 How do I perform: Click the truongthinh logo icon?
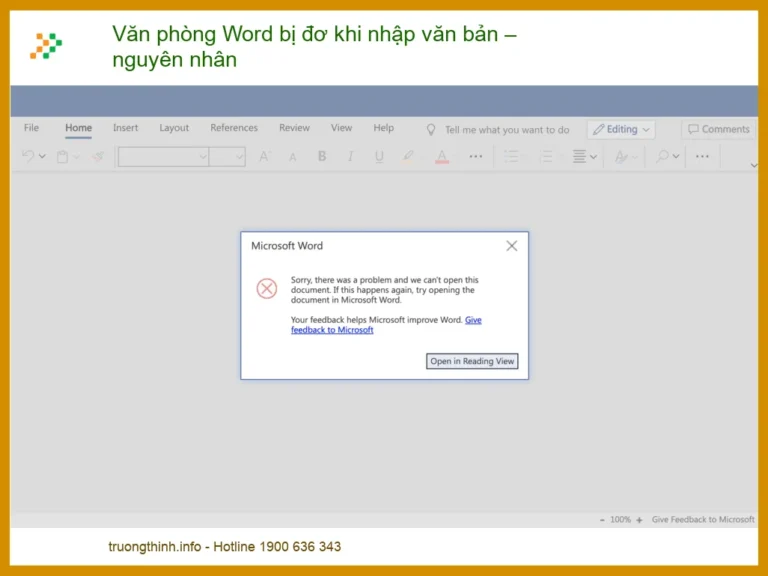point(46,46)
